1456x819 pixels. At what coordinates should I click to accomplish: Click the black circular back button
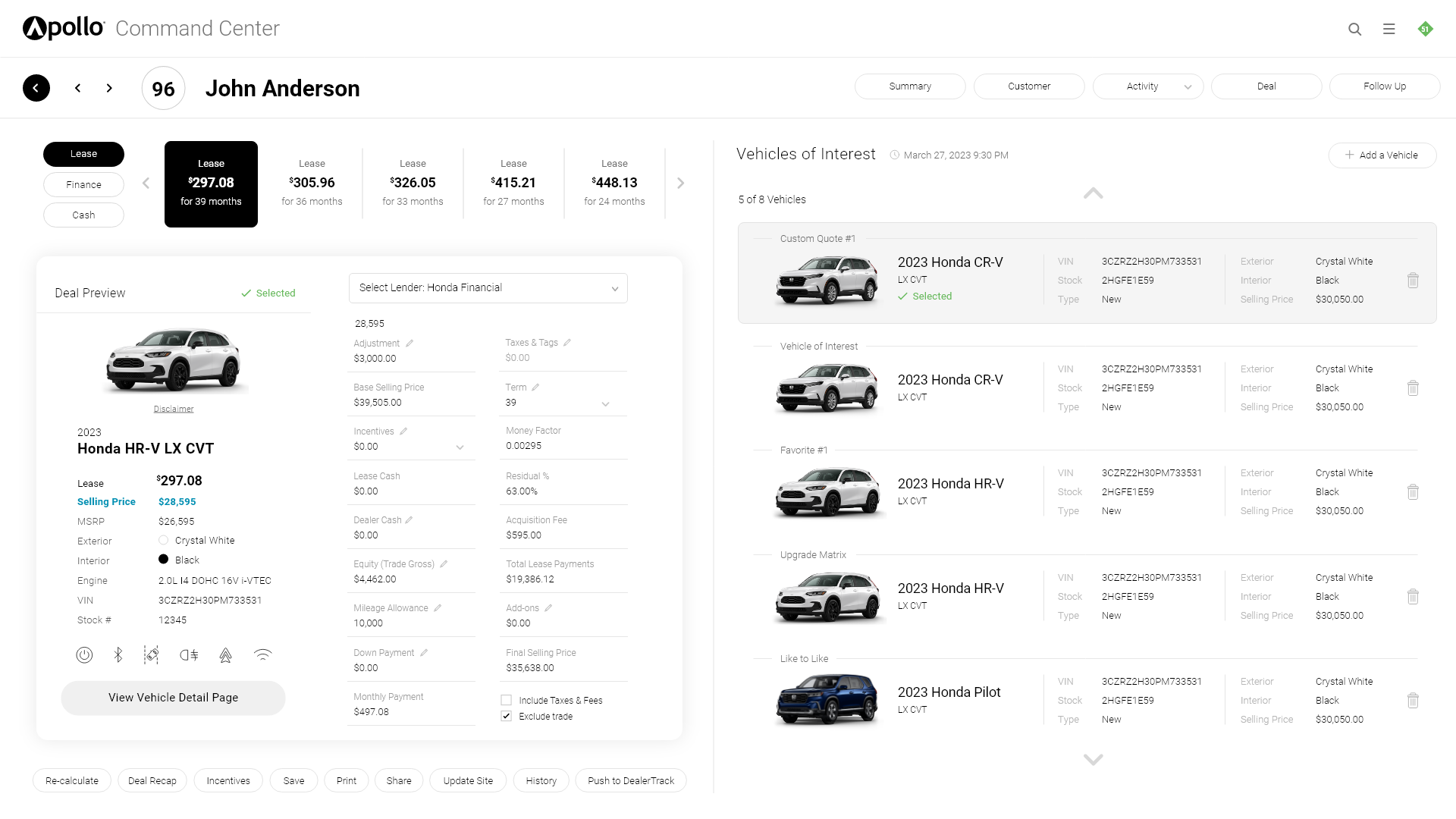(x=36, y=88)
